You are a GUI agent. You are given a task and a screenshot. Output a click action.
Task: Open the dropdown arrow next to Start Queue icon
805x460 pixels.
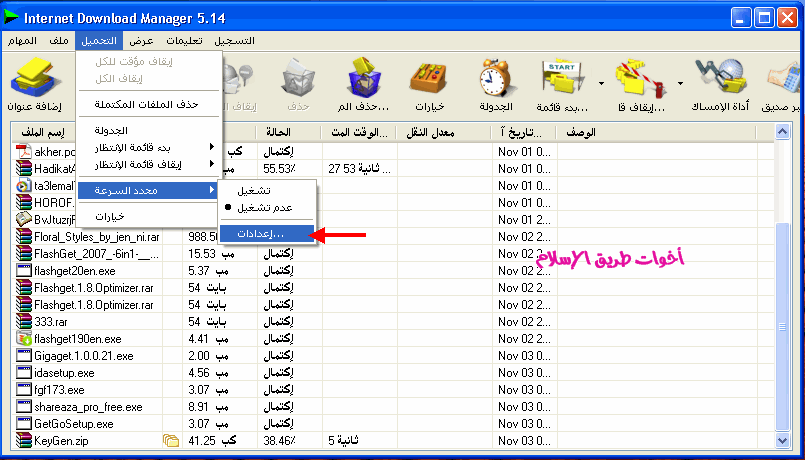[601, 83]
